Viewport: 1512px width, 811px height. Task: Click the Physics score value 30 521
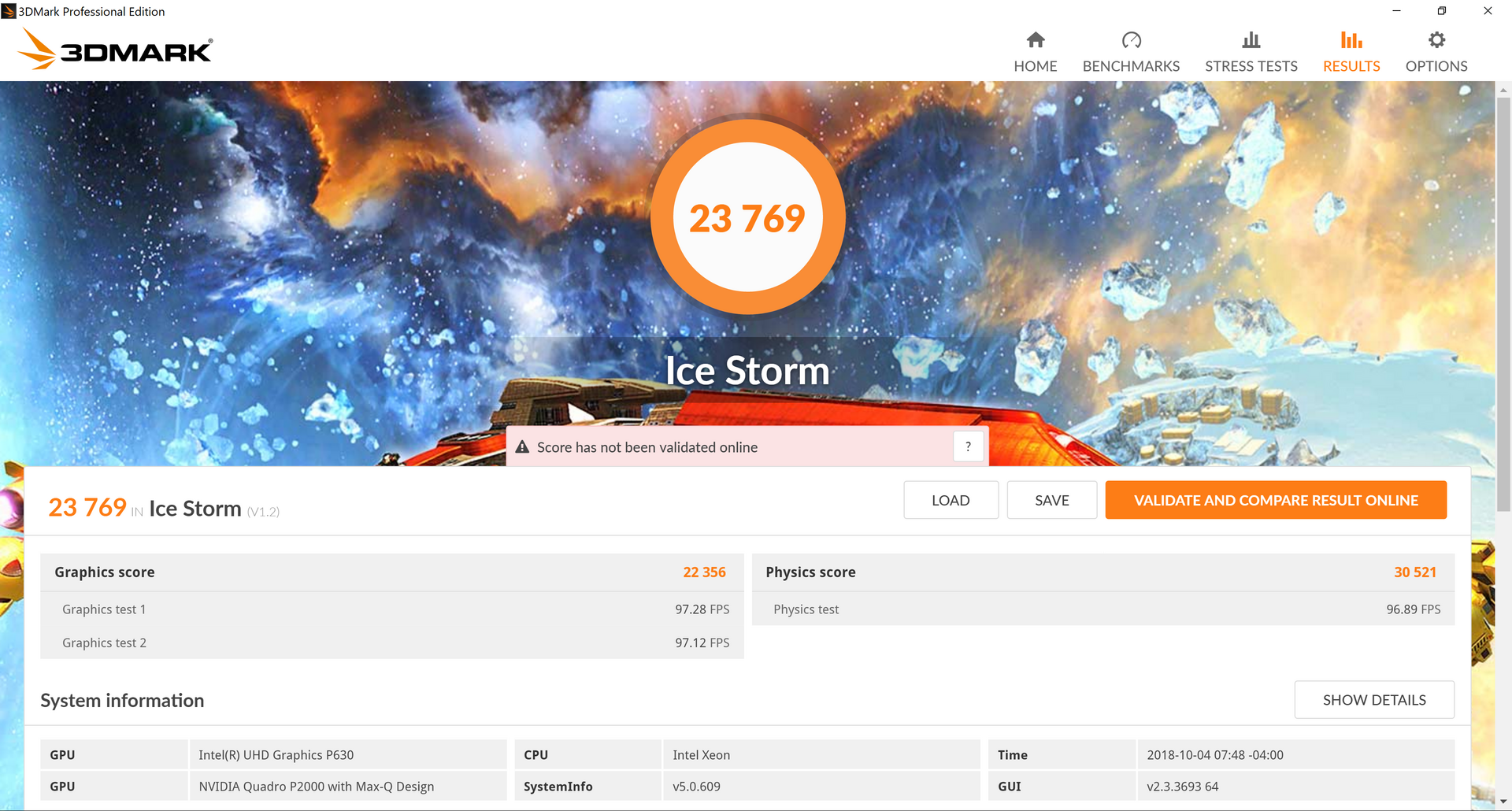pos(1415,572)
